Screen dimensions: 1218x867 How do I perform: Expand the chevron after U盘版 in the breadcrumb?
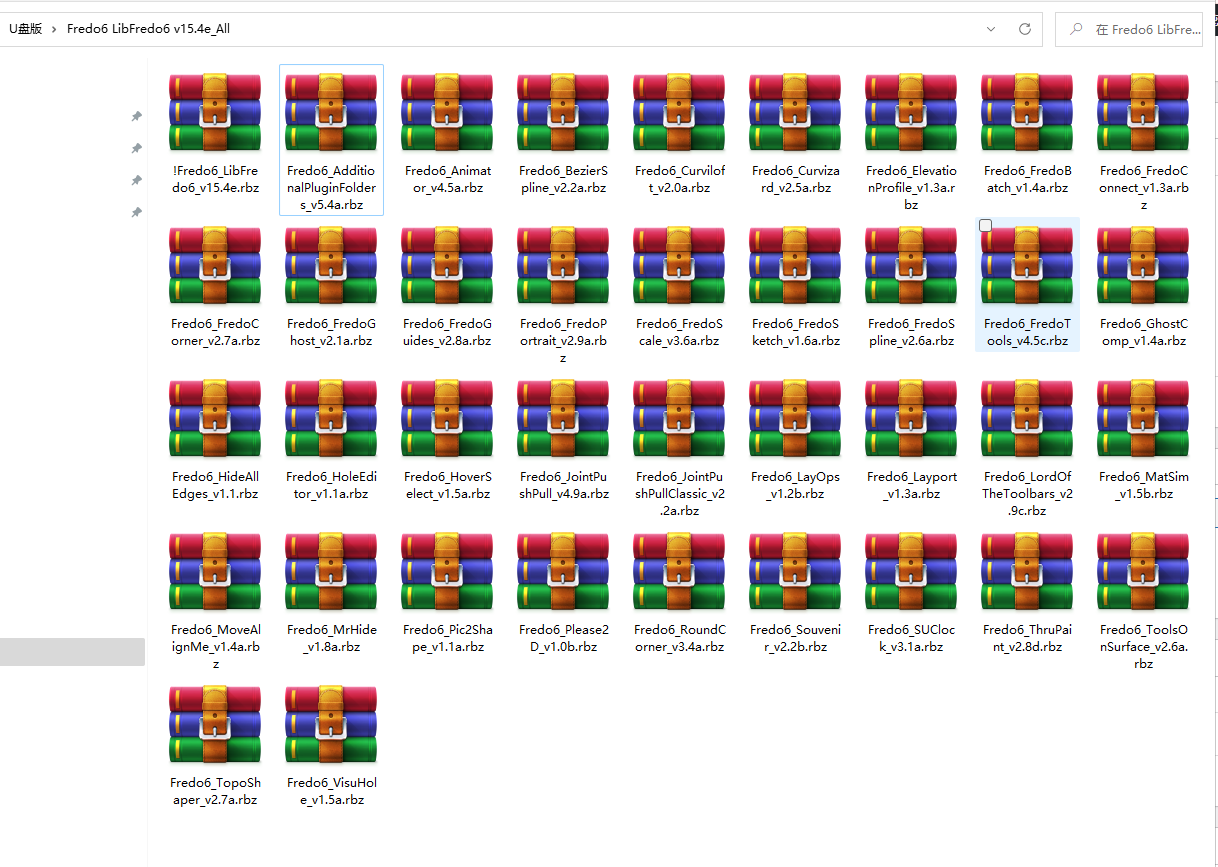(x=53, y=29)
